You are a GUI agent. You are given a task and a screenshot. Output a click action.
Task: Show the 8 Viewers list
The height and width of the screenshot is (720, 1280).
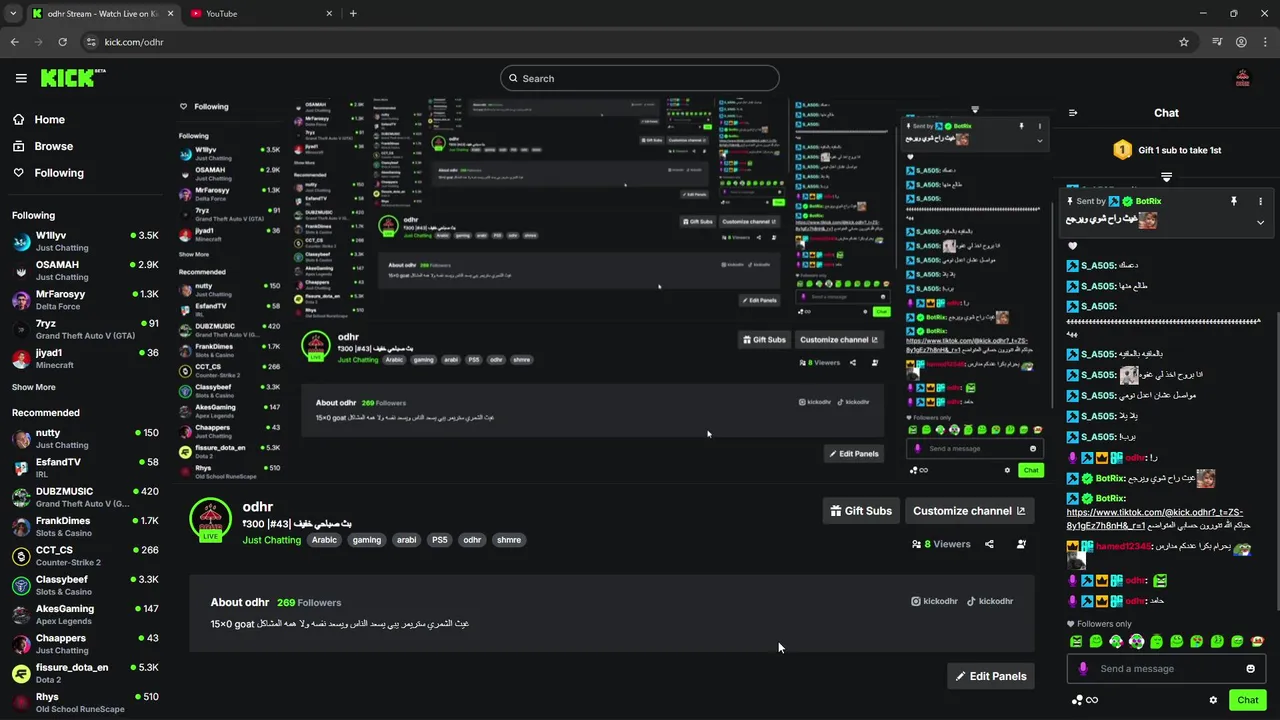click(941, 544)
